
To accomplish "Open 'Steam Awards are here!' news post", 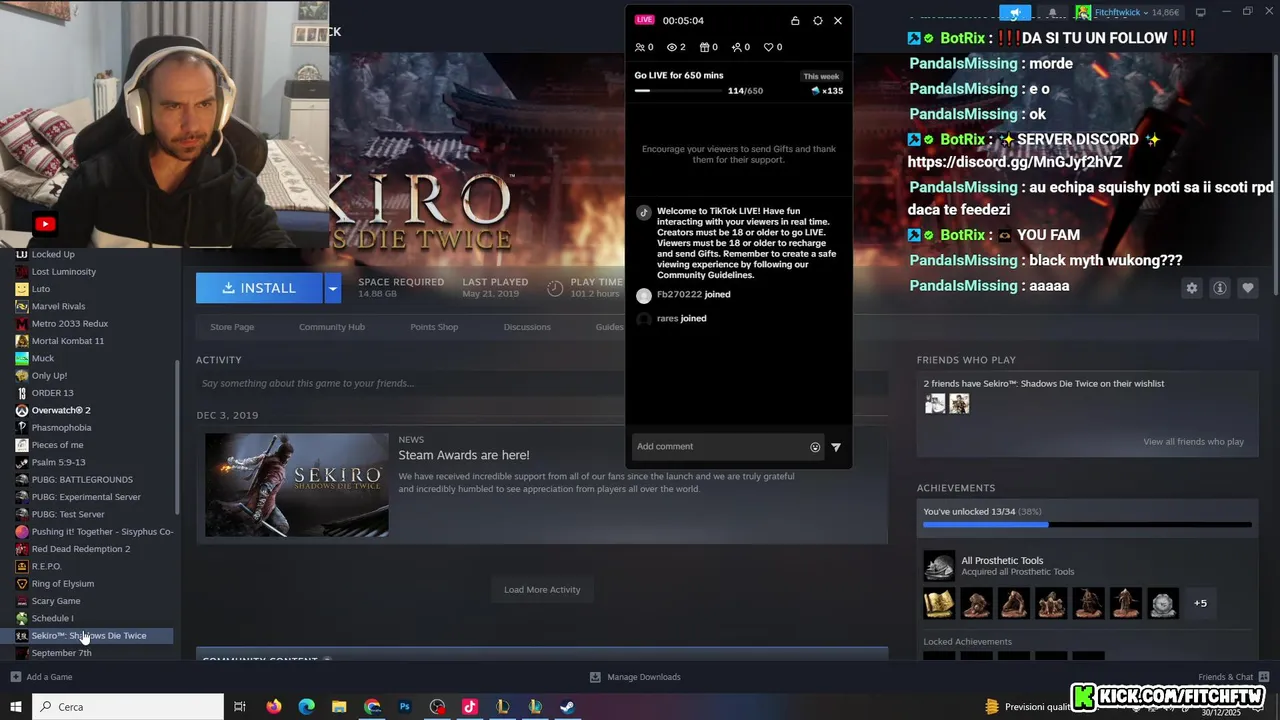I will [x=464, y=455].
